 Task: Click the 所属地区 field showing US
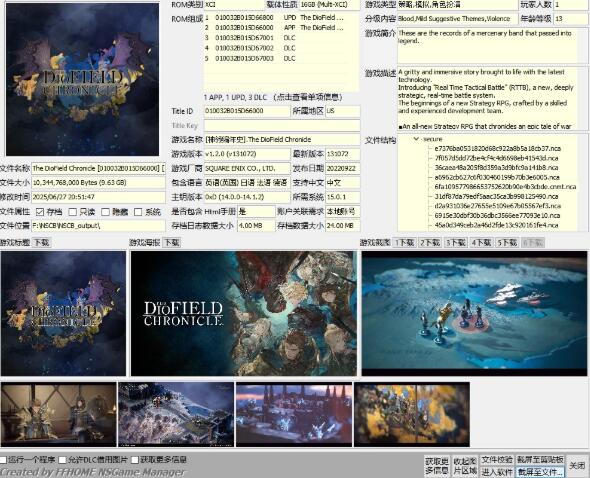click(x=342, y=111)
